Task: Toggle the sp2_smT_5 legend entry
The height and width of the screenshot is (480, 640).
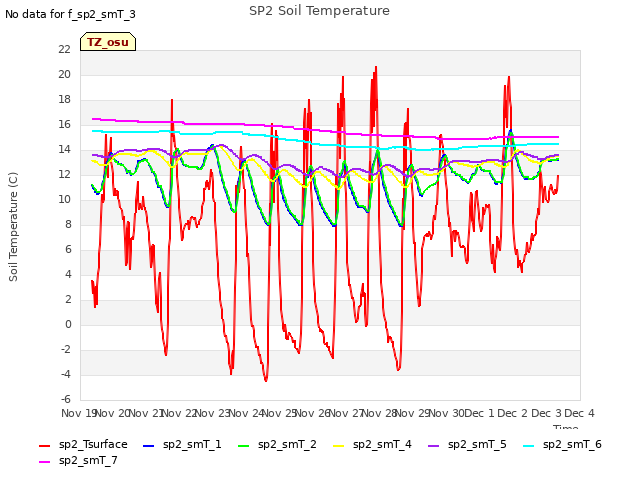Action: click(x=467, y=444)
